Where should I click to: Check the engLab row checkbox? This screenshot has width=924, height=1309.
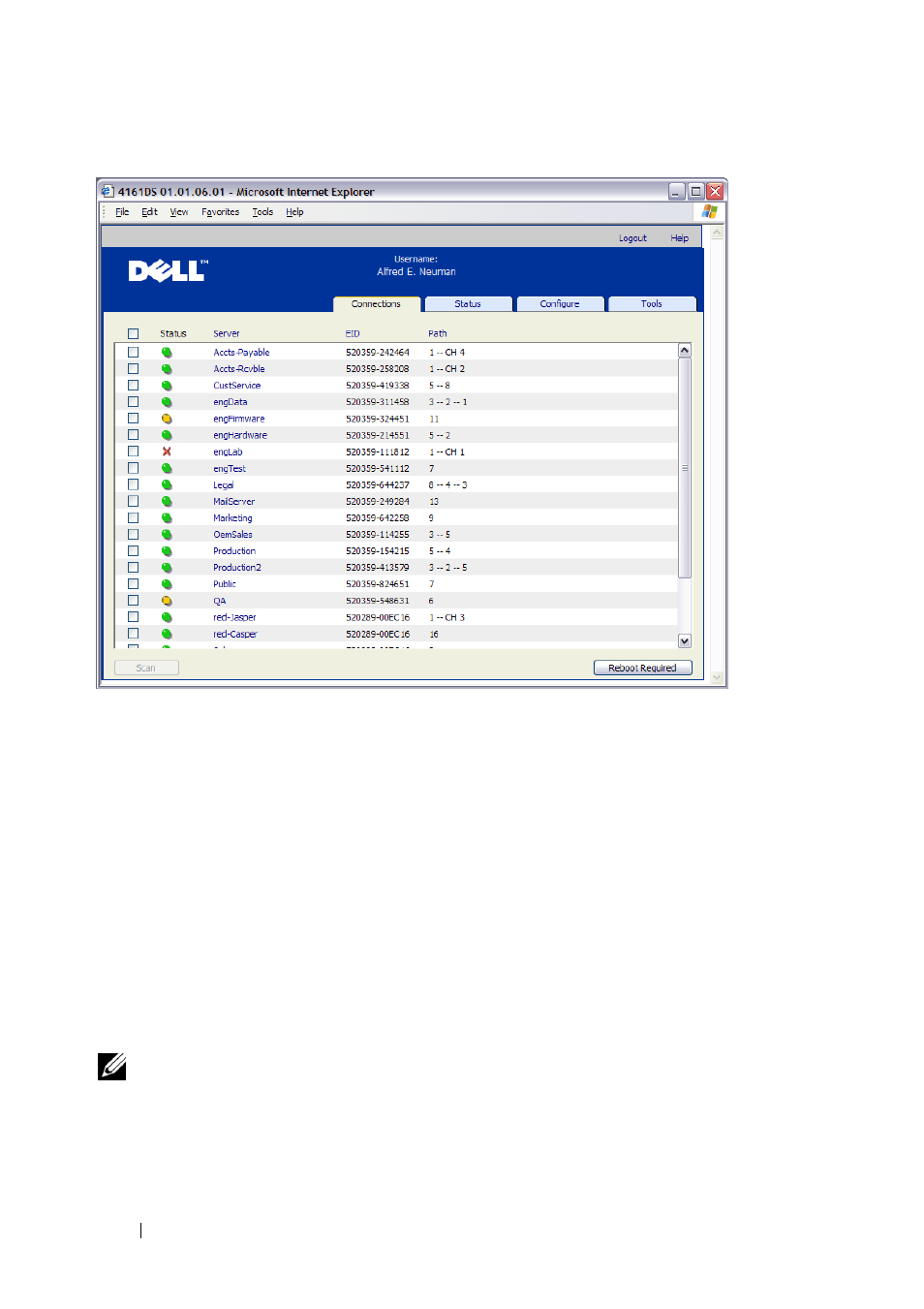tap(134, 452)
